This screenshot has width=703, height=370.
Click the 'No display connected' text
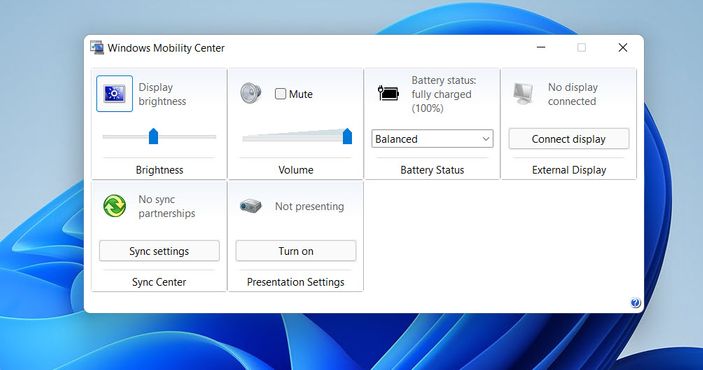click(573, 94)
